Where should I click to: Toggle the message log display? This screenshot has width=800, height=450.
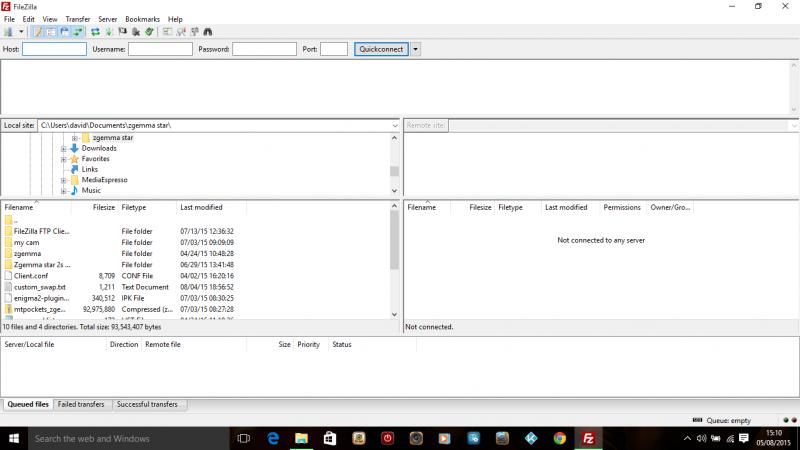tap(37, 32)
